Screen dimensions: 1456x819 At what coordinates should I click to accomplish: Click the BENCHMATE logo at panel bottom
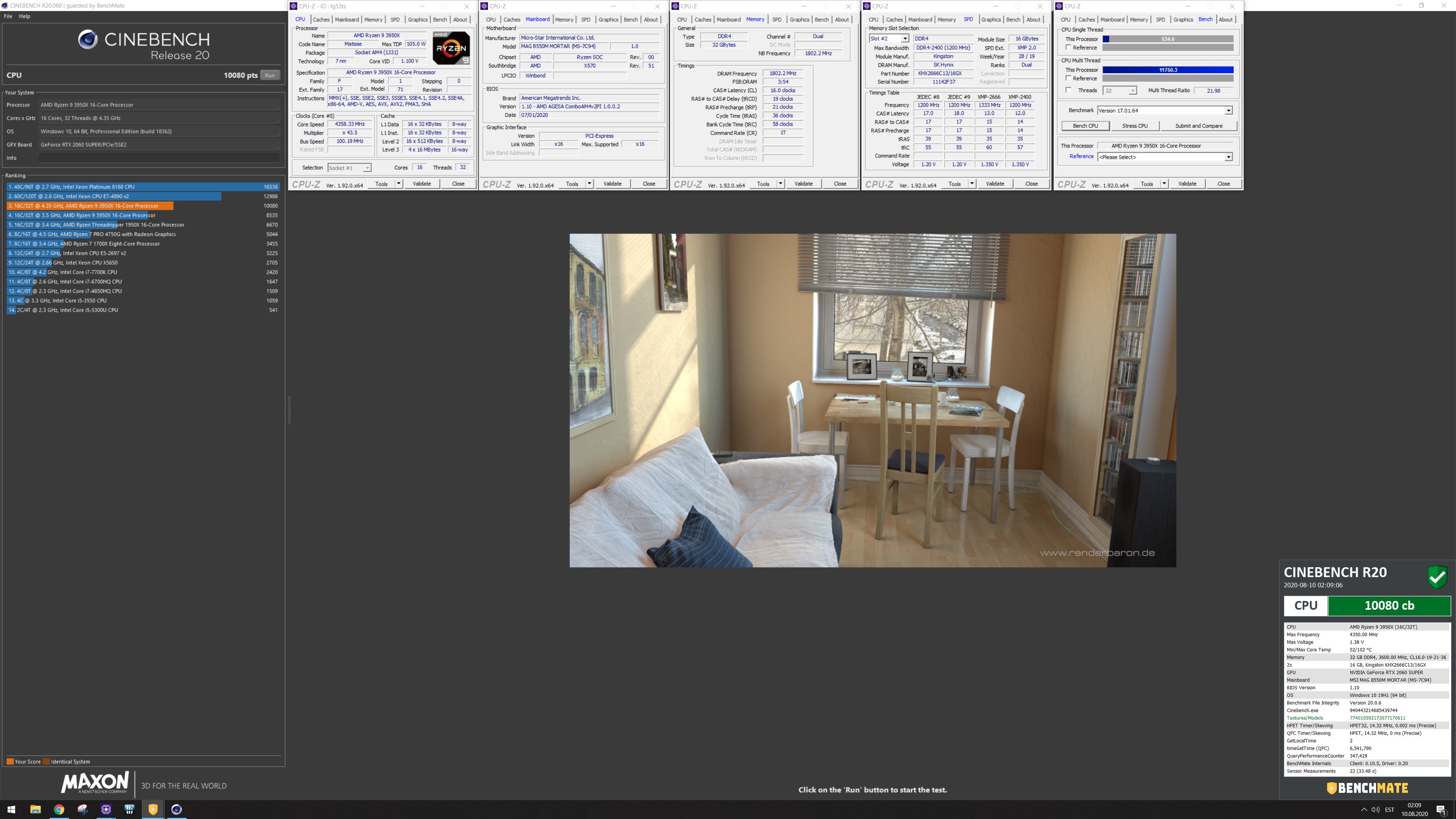(x=1367, y=788)
